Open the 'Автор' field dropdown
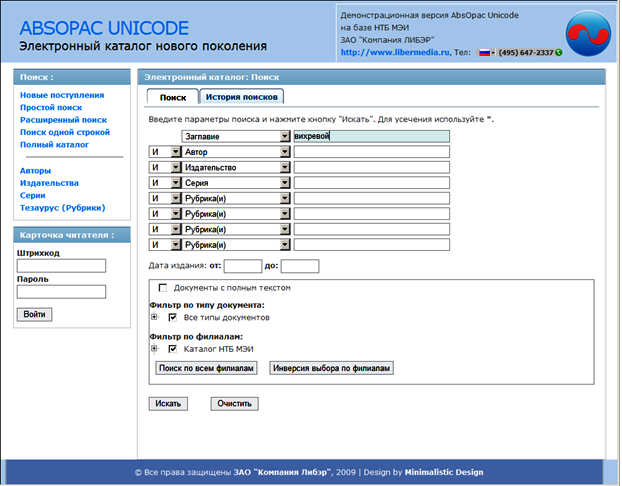Viewport: 622px width, 486px height. (285, 152)
